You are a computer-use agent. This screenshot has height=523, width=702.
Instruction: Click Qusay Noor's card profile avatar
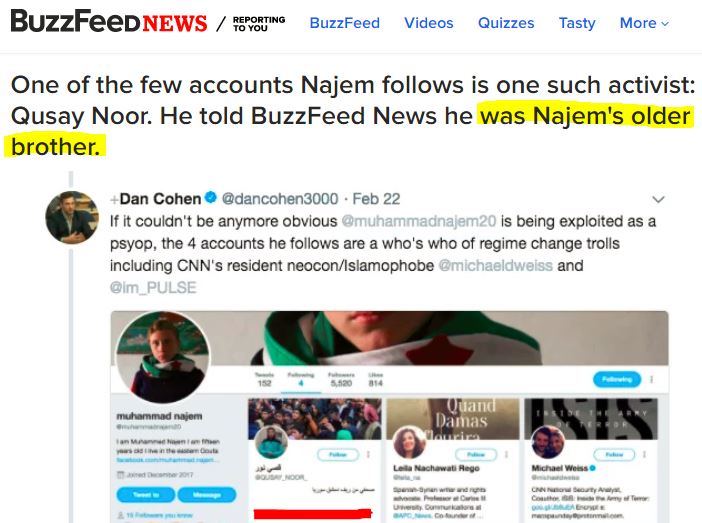click(x=271, y=442)
